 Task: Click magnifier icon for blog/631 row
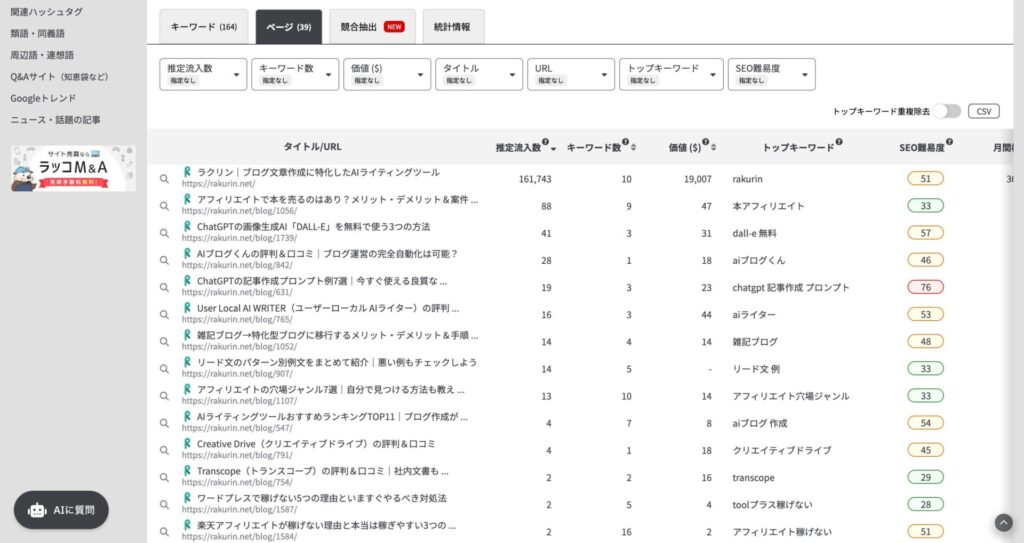coord(164,288)
